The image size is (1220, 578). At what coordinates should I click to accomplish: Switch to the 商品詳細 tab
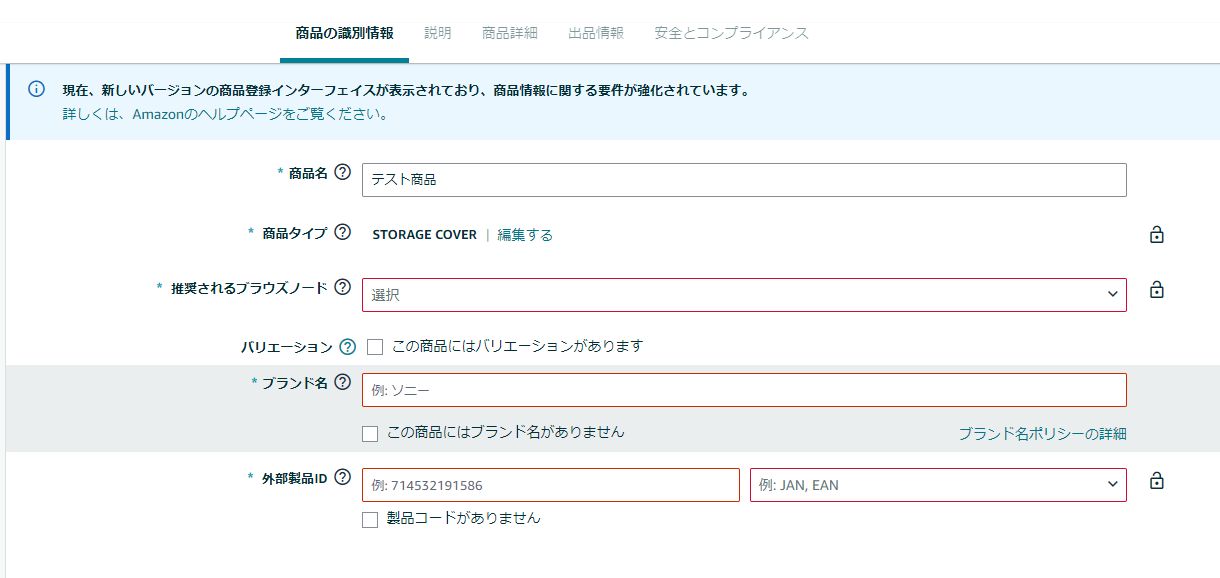point(509,32)
